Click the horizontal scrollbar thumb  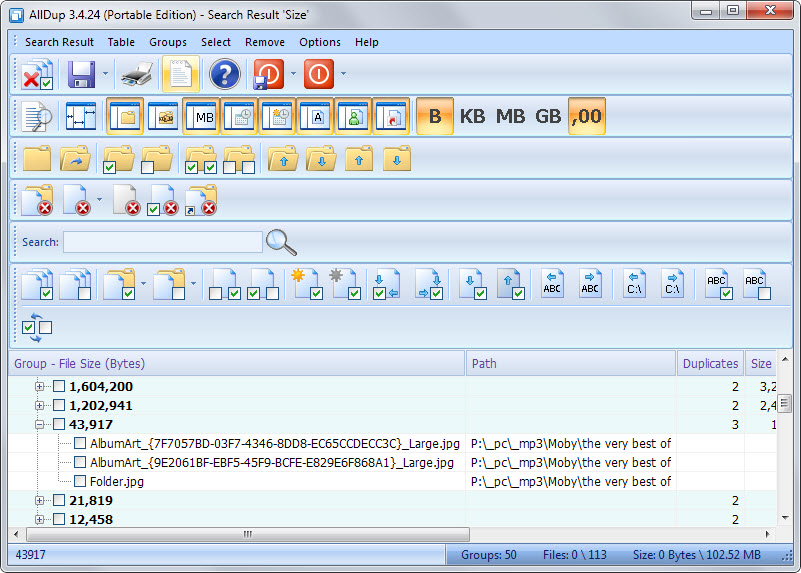pyautogui.click(x=248, y=534)
